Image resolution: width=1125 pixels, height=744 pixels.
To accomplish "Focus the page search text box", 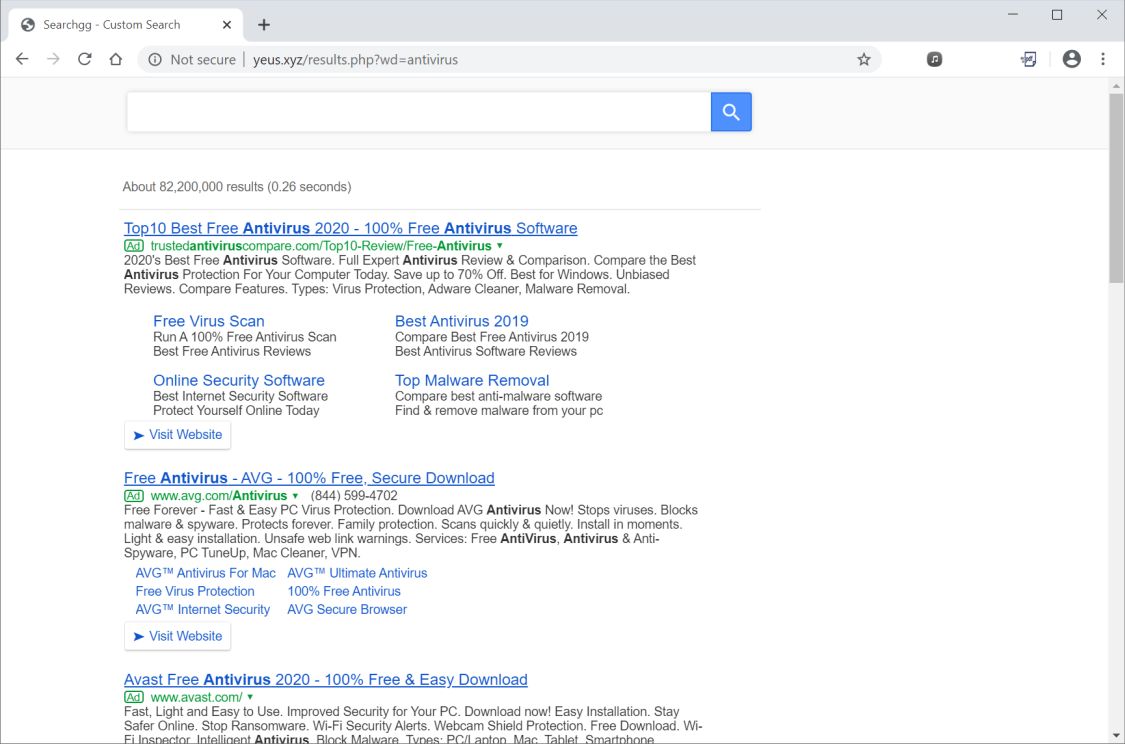I will point(419,112).
